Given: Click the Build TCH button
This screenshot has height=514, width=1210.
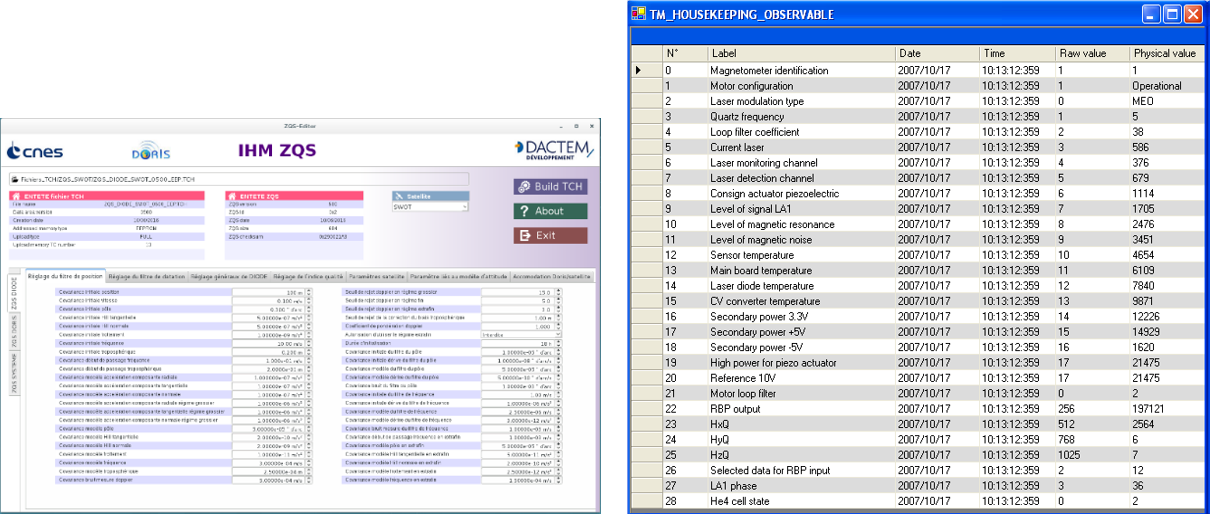Looking at the screenshot, I should click(x=551, y=186).
